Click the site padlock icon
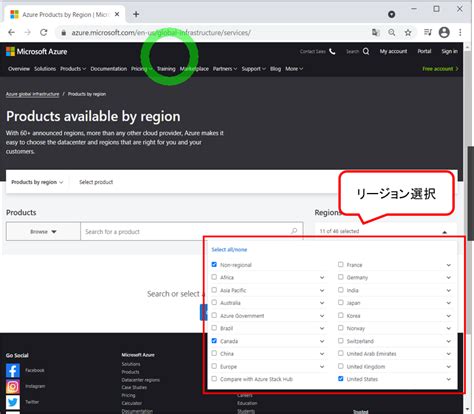Viewport: 474px width, 414px height. coord(63,33)
